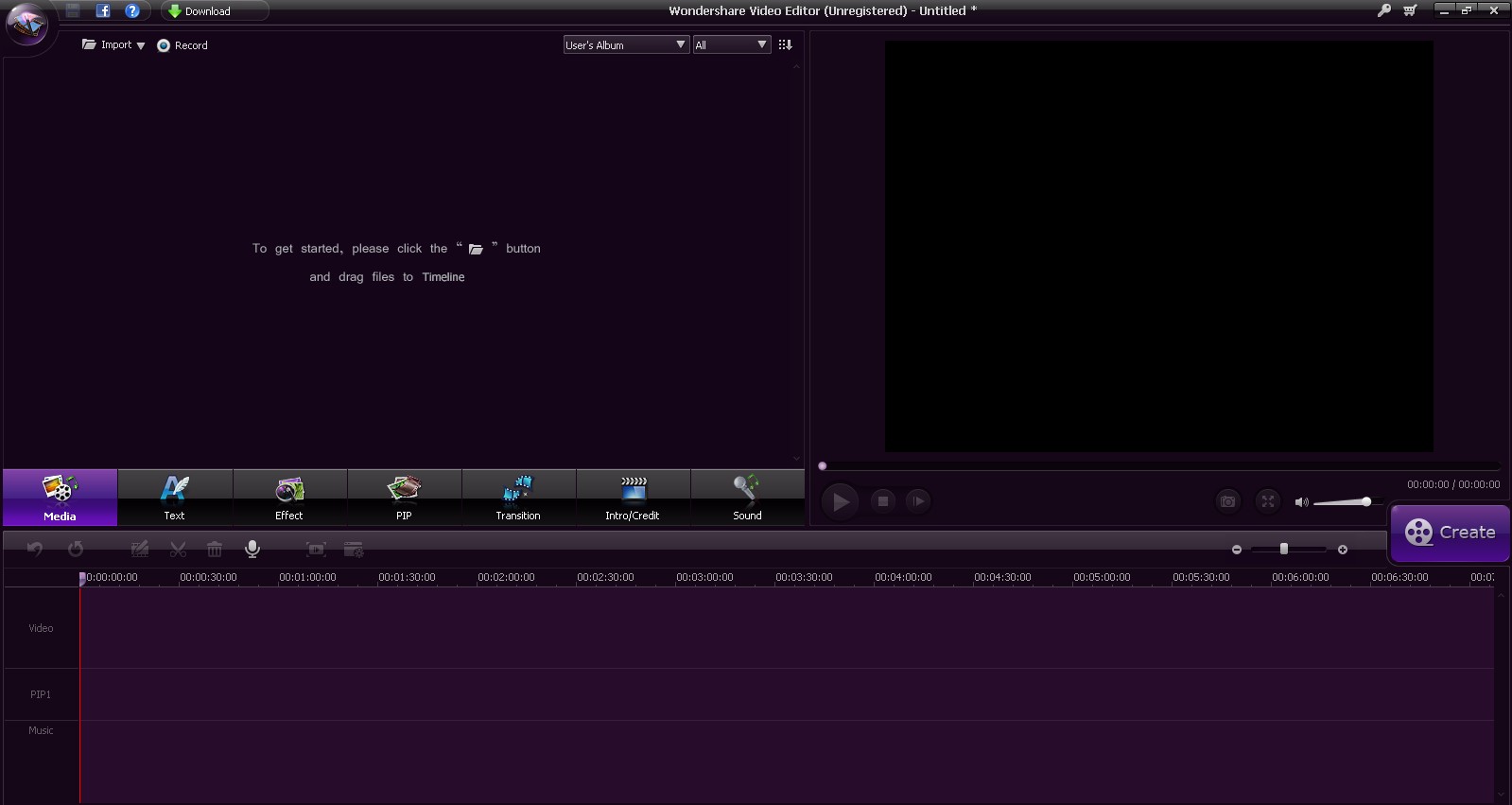
Task: Open the Wondershare application logo menu
Action: point(26,23)
